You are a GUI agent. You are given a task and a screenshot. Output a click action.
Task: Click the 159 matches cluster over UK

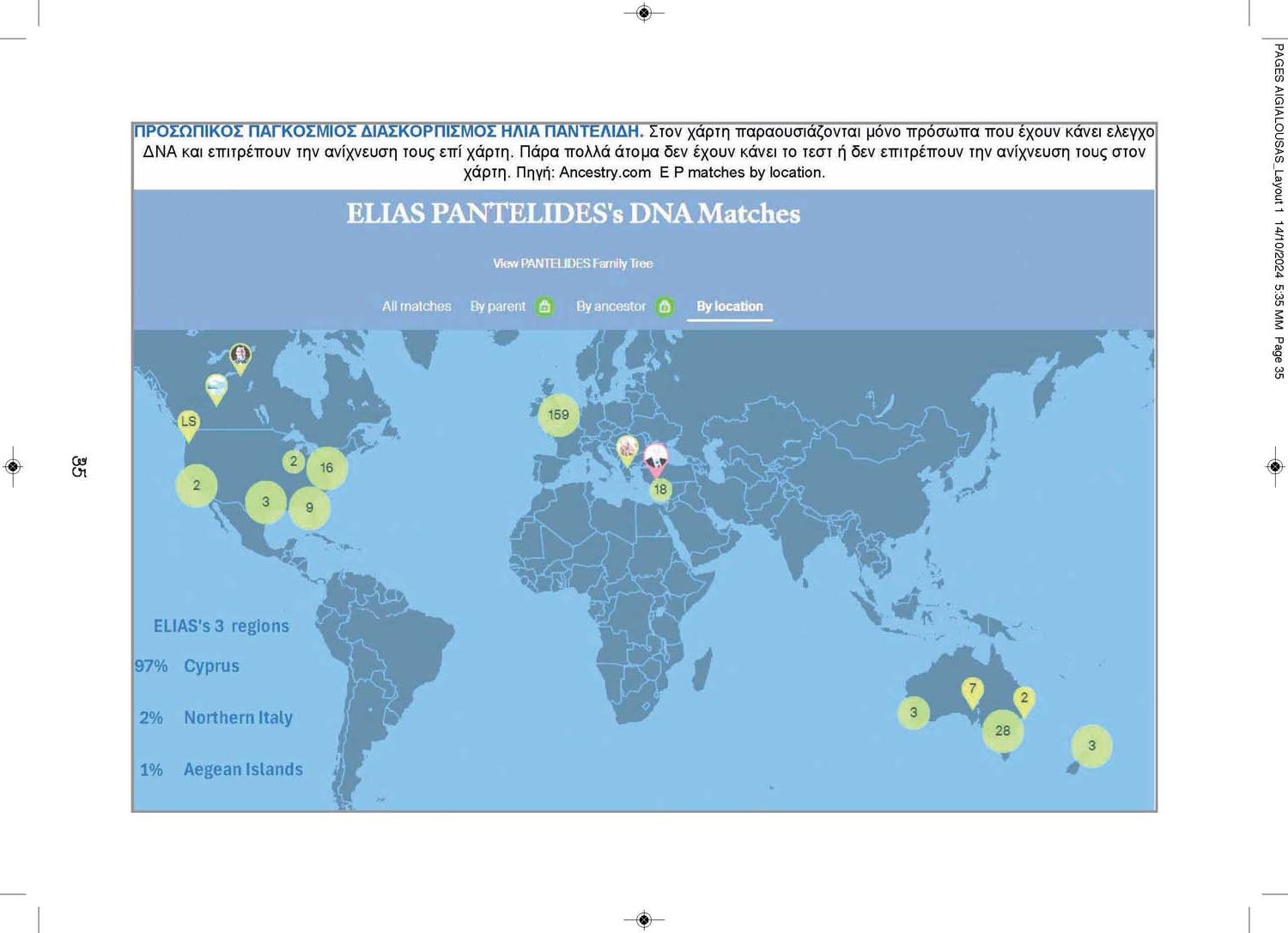[x=558, y=415]
